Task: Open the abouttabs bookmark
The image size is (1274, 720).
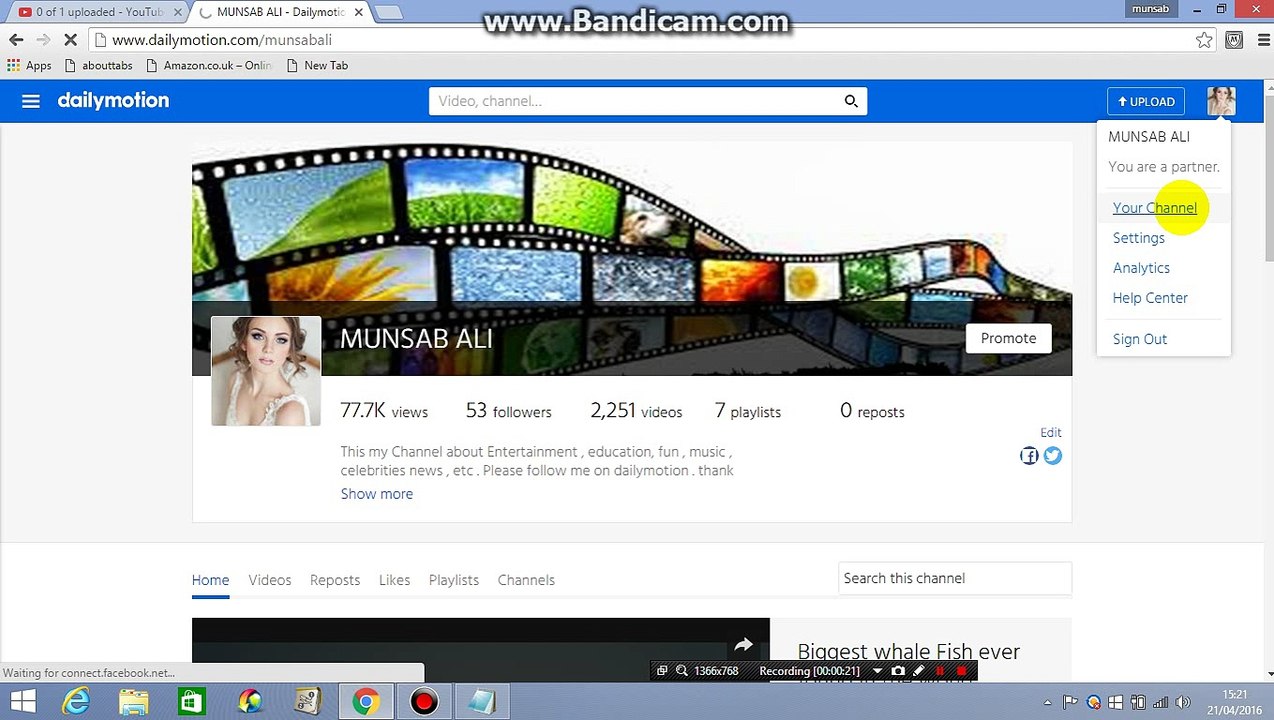Action: click(98, 65)
